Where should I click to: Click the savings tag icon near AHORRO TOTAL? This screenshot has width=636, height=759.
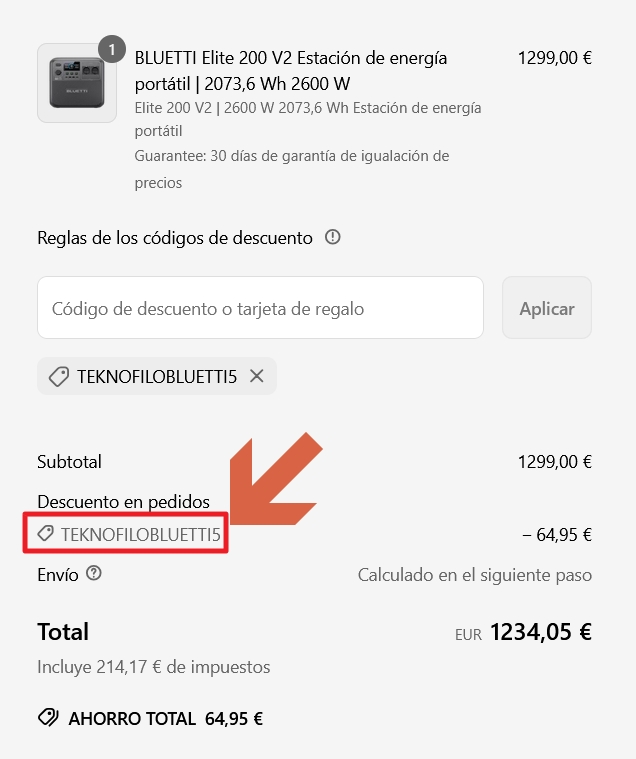48,718
